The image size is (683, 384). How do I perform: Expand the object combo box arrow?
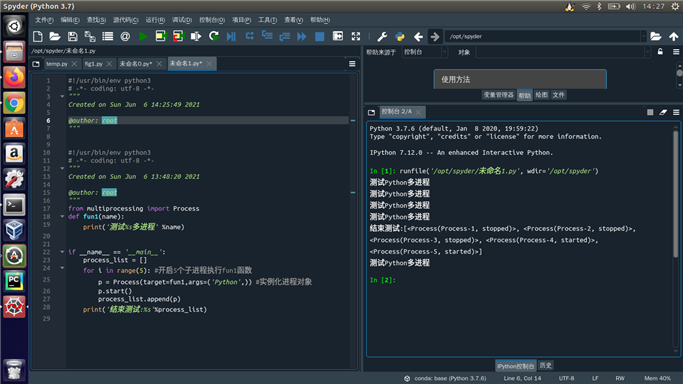coord(647,52)
